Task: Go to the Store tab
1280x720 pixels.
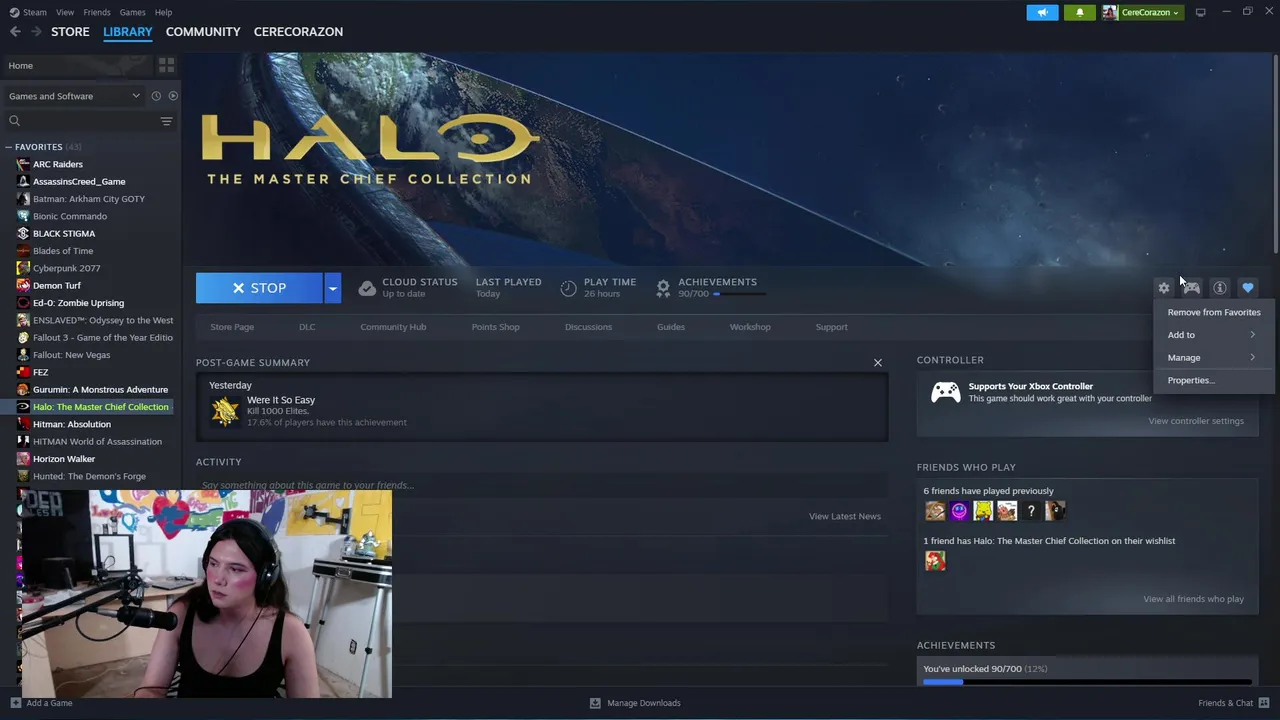Action: [x=70, y=32]
